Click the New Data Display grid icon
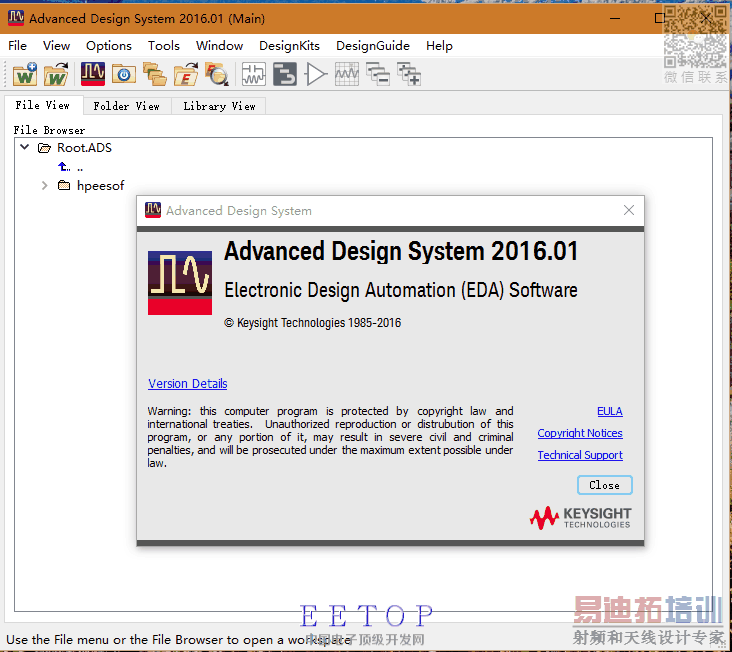The height and width of the screenshot is (652, 732). coord(347,74)
